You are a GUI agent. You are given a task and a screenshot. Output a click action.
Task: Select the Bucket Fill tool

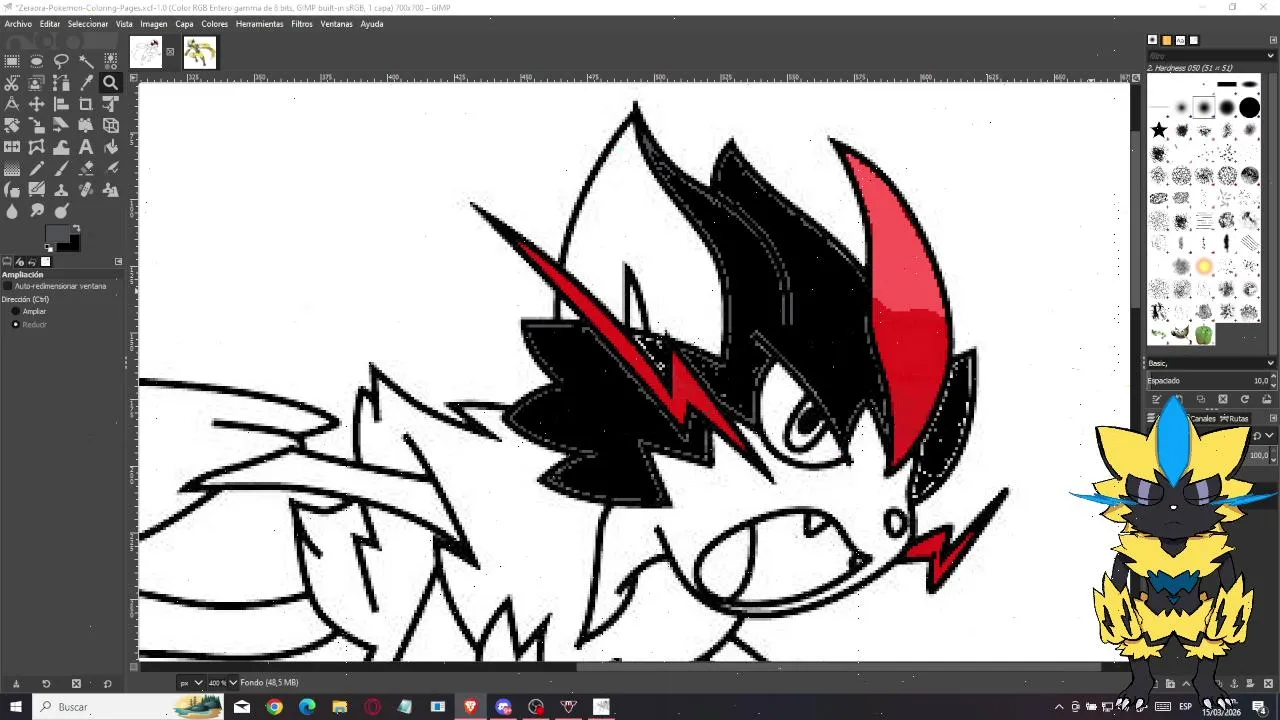click(111, 147)
